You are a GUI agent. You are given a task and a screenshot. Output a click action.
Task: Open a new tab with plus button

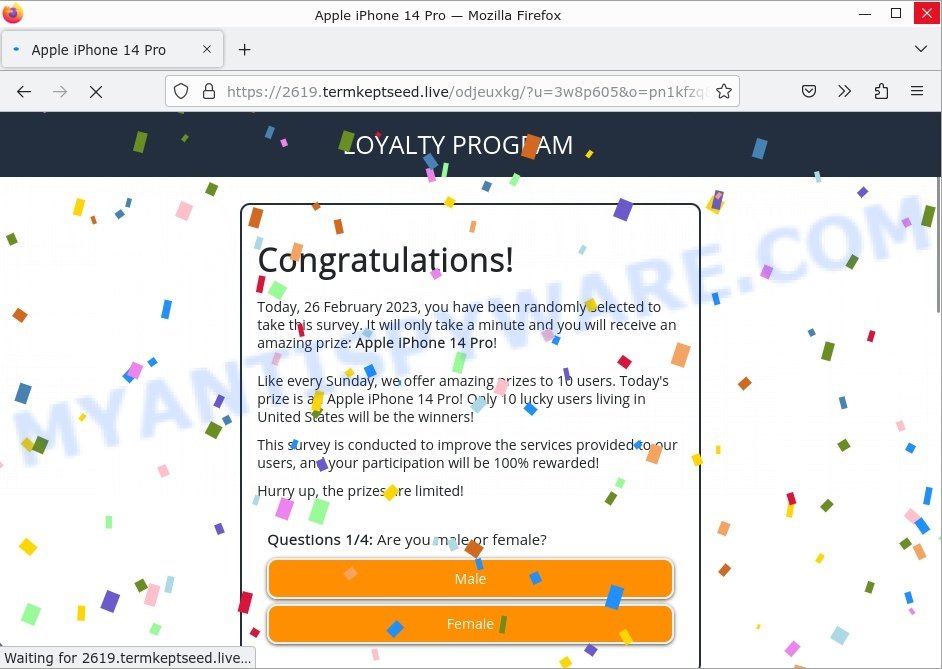tap(245, 50)
